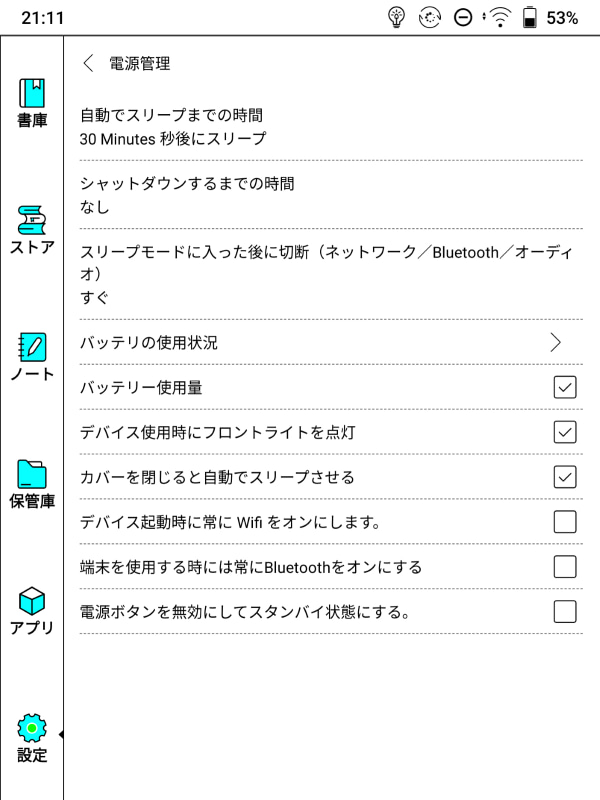Uncheck バッテリー使用量 checkbox

click(567, 386)
